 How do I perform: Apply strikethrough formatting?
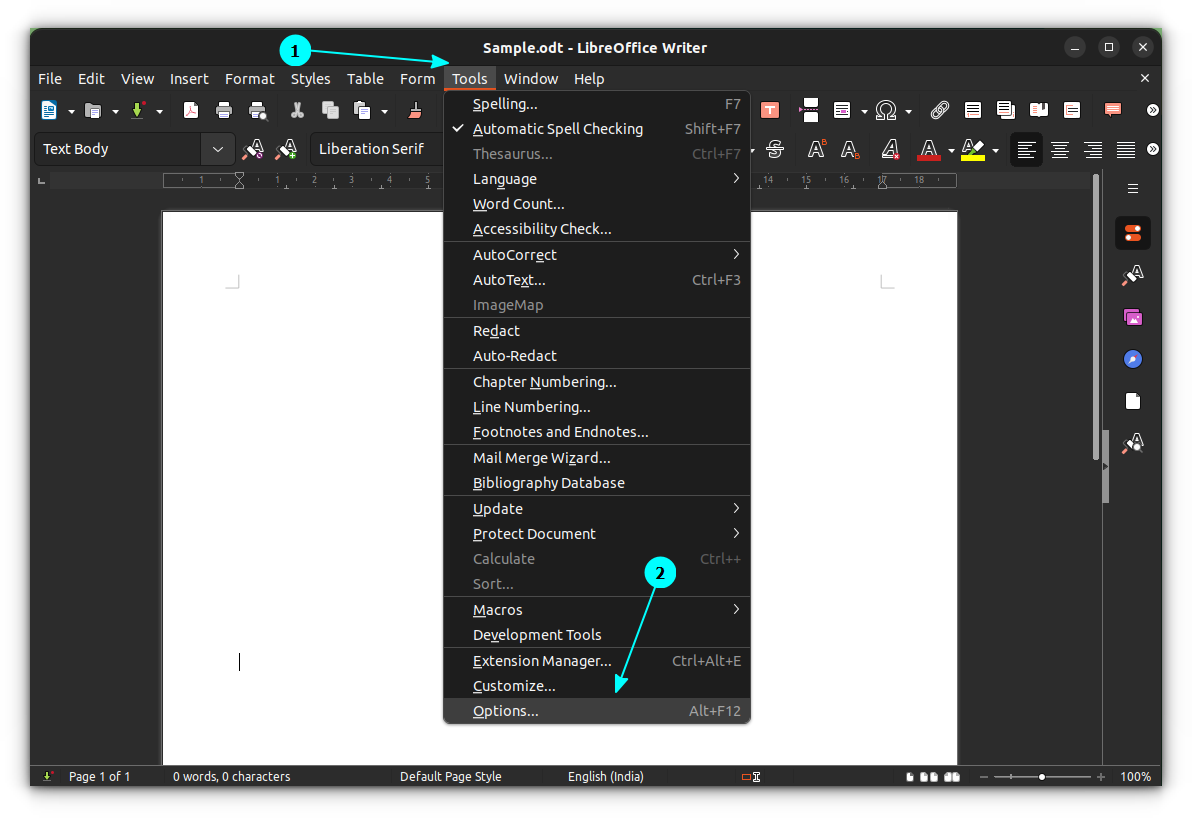[x=776, y=148]
